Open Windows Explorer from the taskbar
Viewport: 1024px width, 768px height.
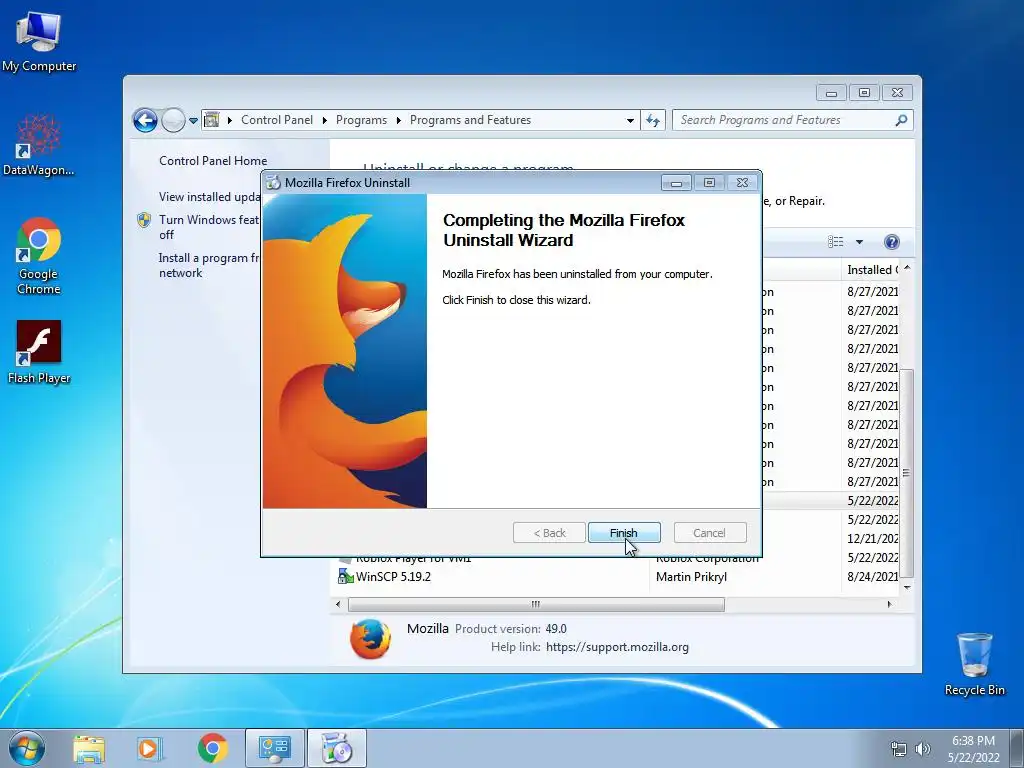[89, 749]
